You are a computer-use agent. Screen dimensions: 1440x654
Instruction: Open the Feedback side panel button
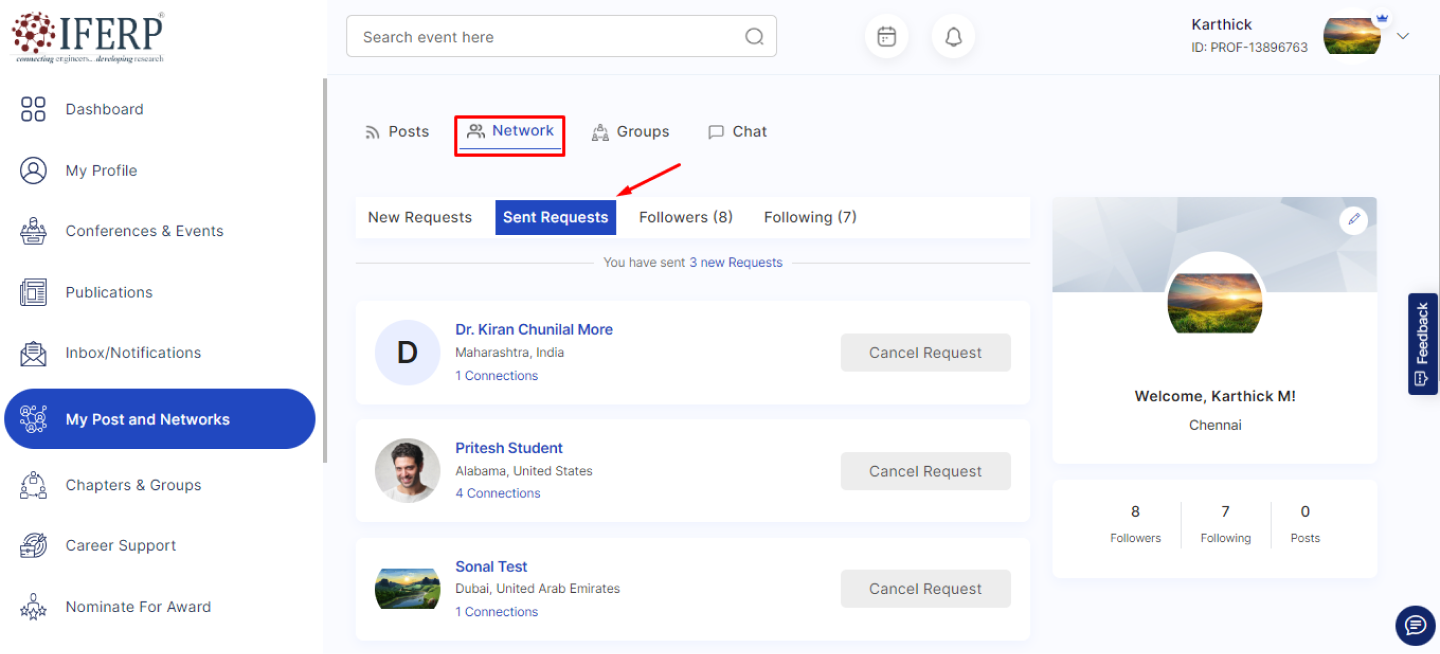tap(1422, 344)
